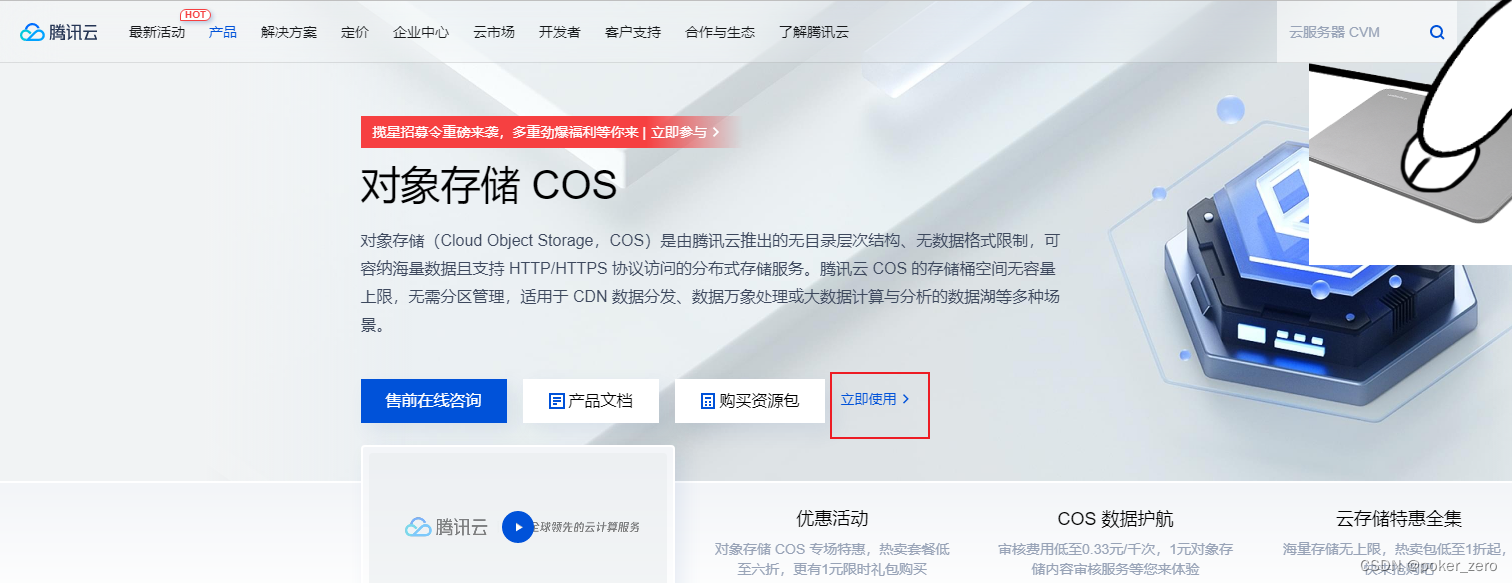This screenshot has height=583, width=1512.
Task: Open the 客户支持 menu
Action: [633, 32]
